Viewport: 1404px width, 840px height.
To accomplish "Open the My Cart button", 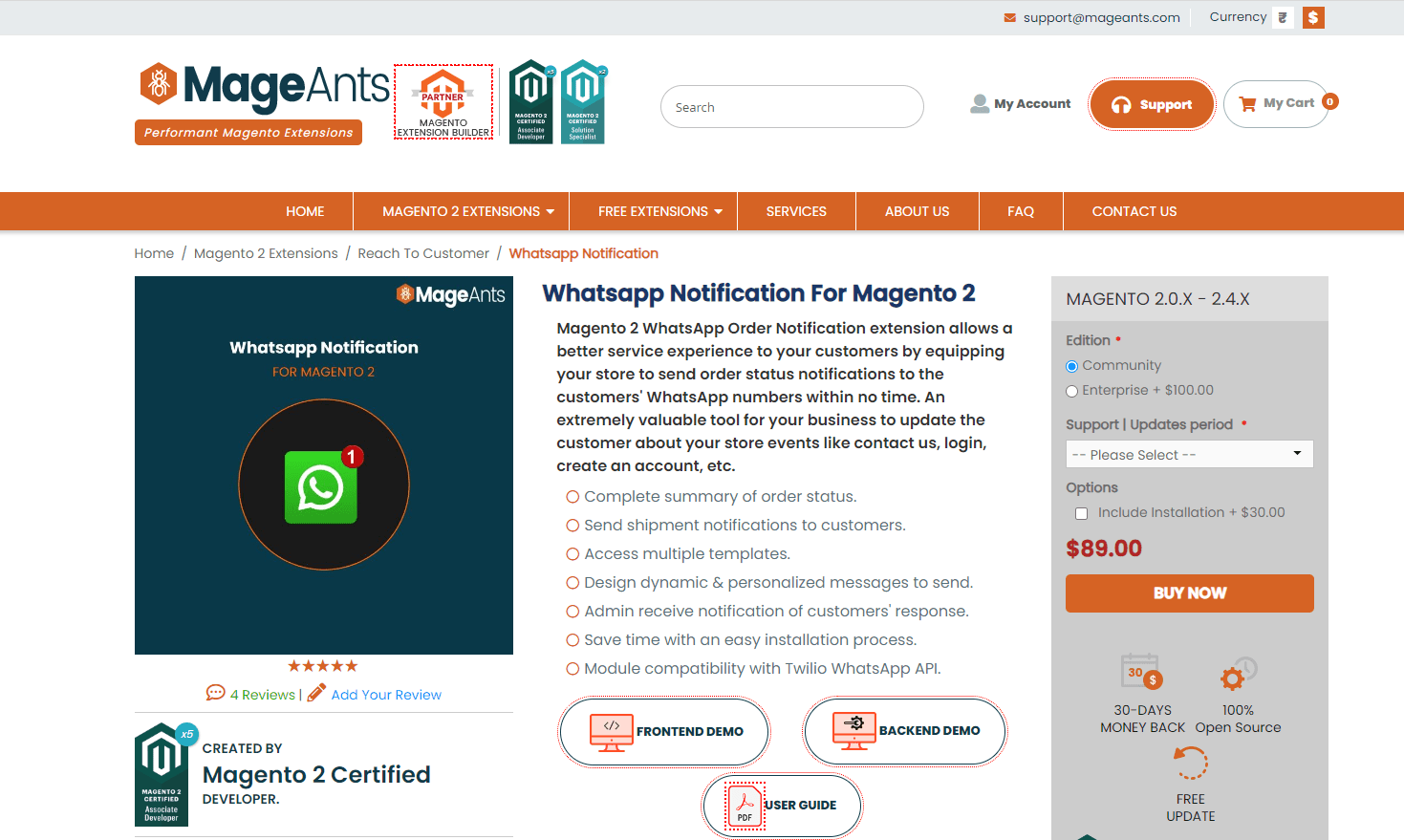I will click(x=1276, y=104).
